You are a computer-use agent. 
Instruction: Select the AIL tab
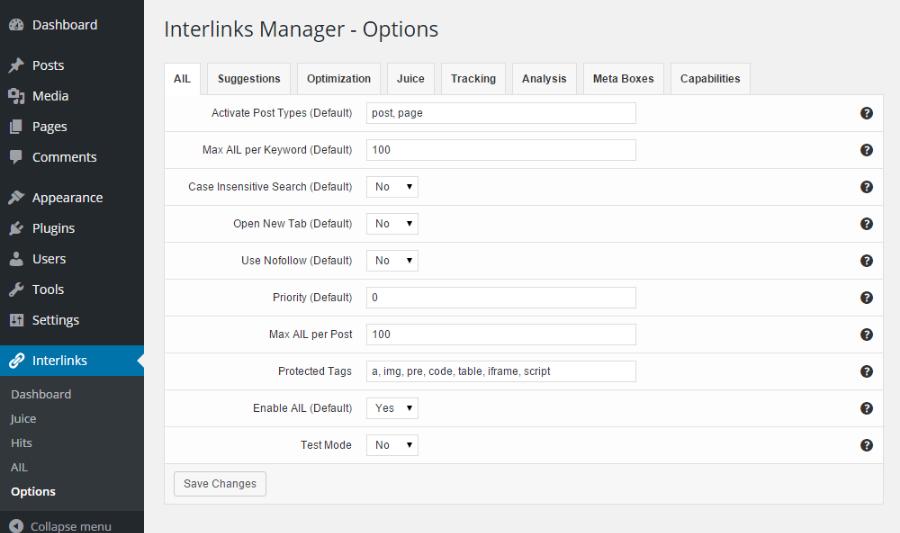182,79
